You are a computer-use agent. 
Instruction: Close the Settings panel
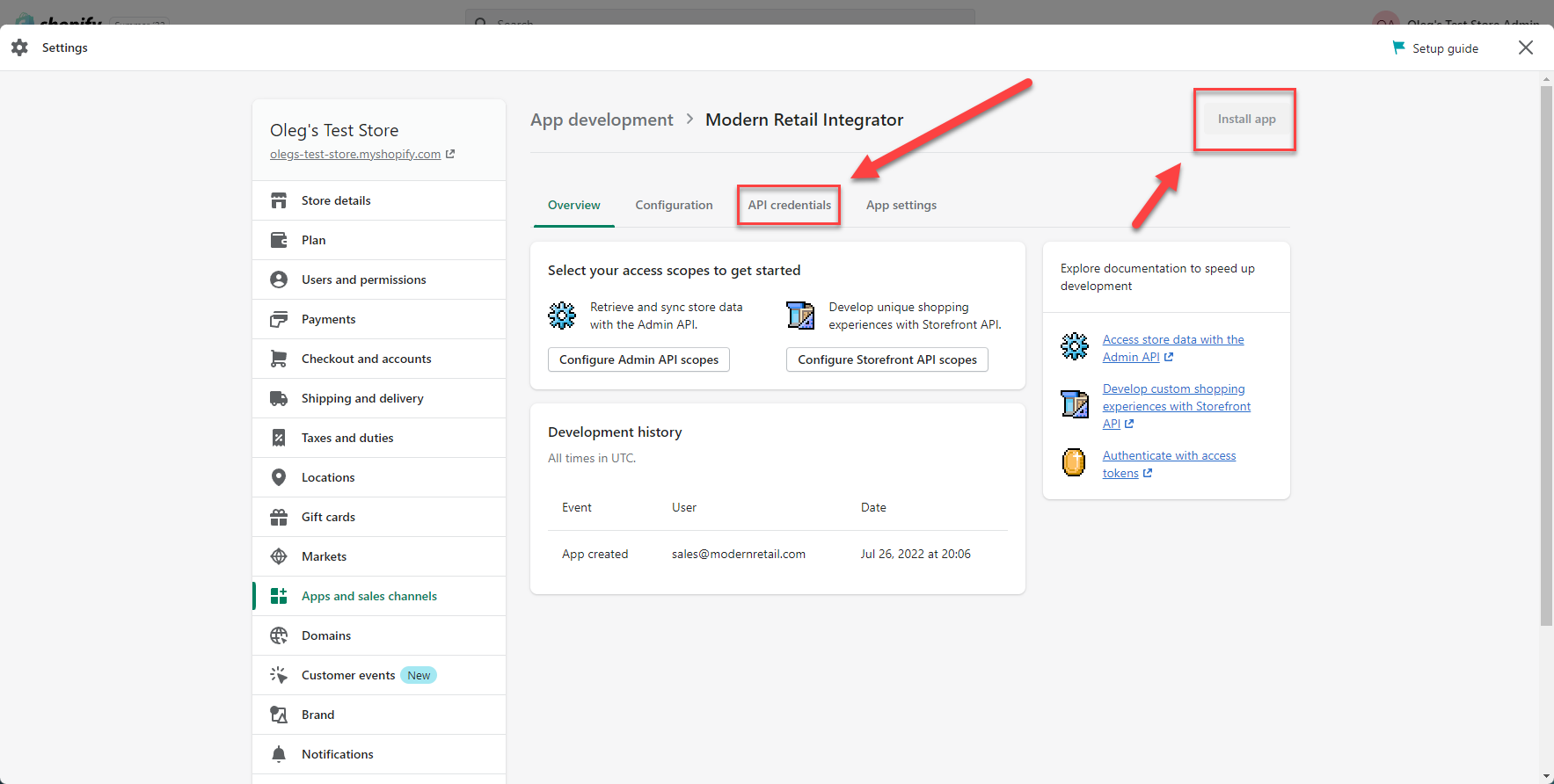point(1526,47)
